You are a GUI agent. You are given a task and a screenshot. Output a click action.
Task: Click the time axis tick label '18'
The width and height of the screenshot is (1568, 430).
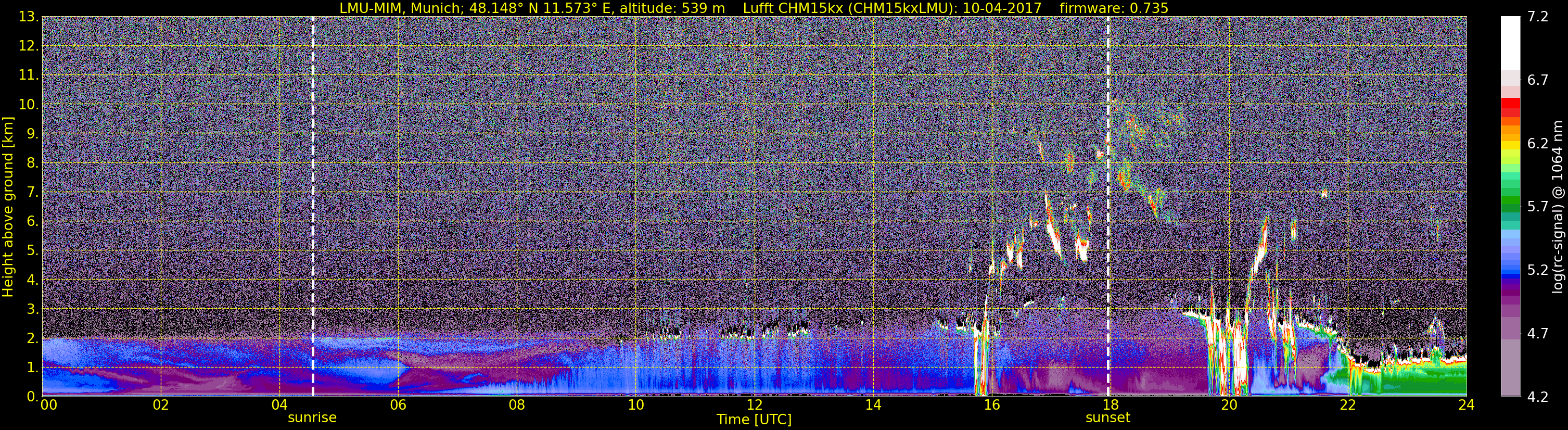pos(1110,405)
